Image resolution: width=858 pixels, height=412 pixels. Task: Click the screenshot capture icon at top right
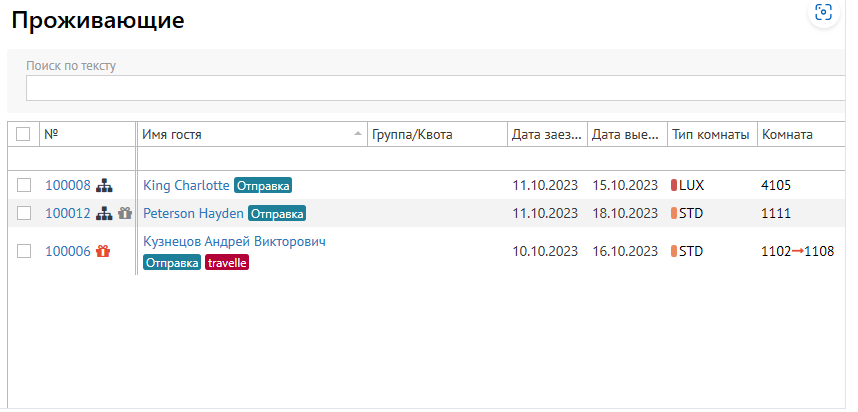click(824, 12)
